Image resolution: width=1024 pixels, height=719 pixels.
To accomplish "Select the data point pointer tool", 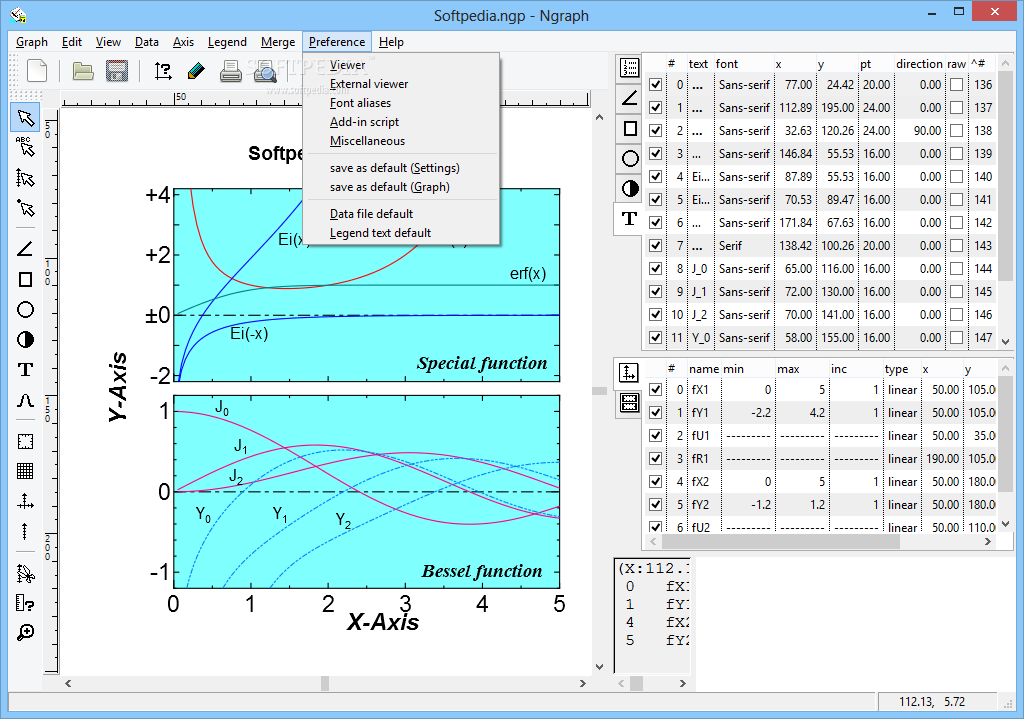I will [x=25, y=208].
